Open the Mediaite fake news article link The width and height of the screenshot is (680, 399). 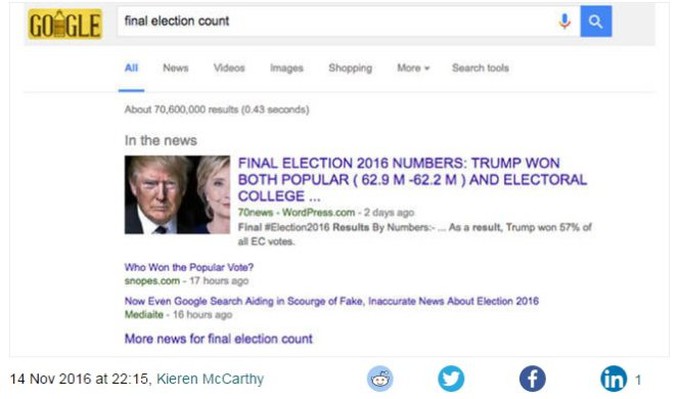(x=332, y=301)
